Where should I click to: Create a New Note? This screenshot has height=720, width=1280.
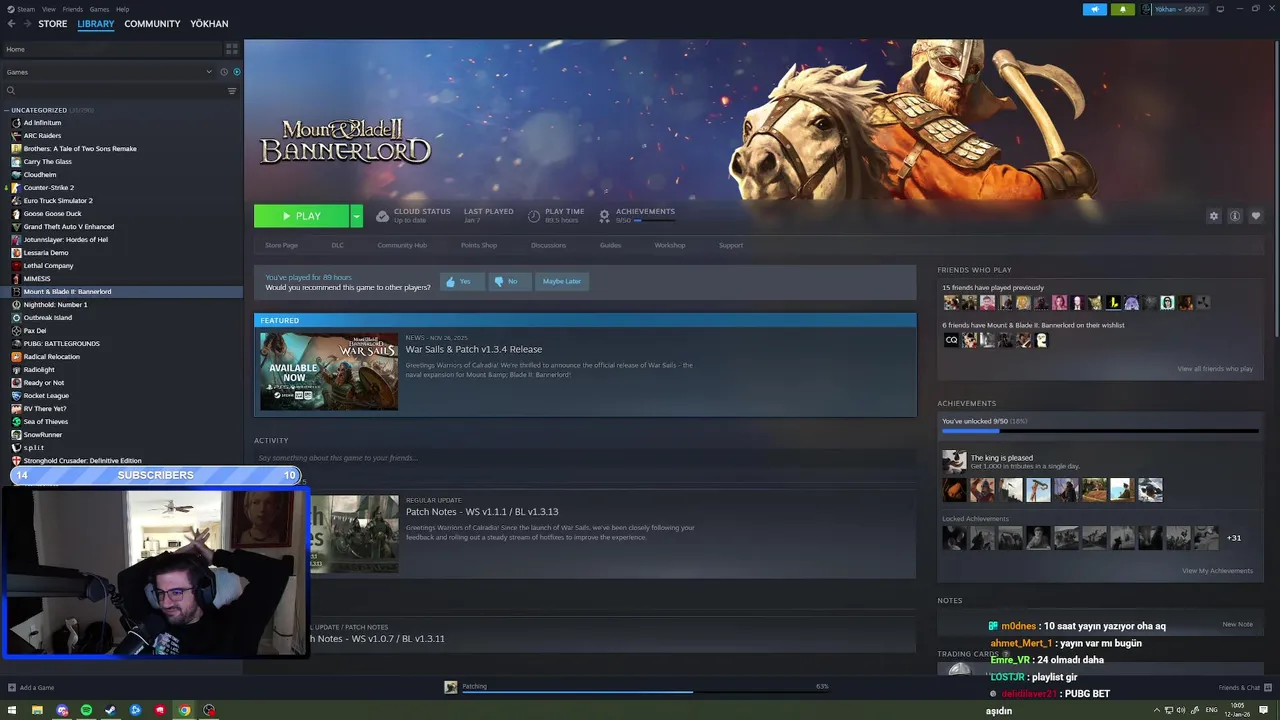click(1237, 624)
